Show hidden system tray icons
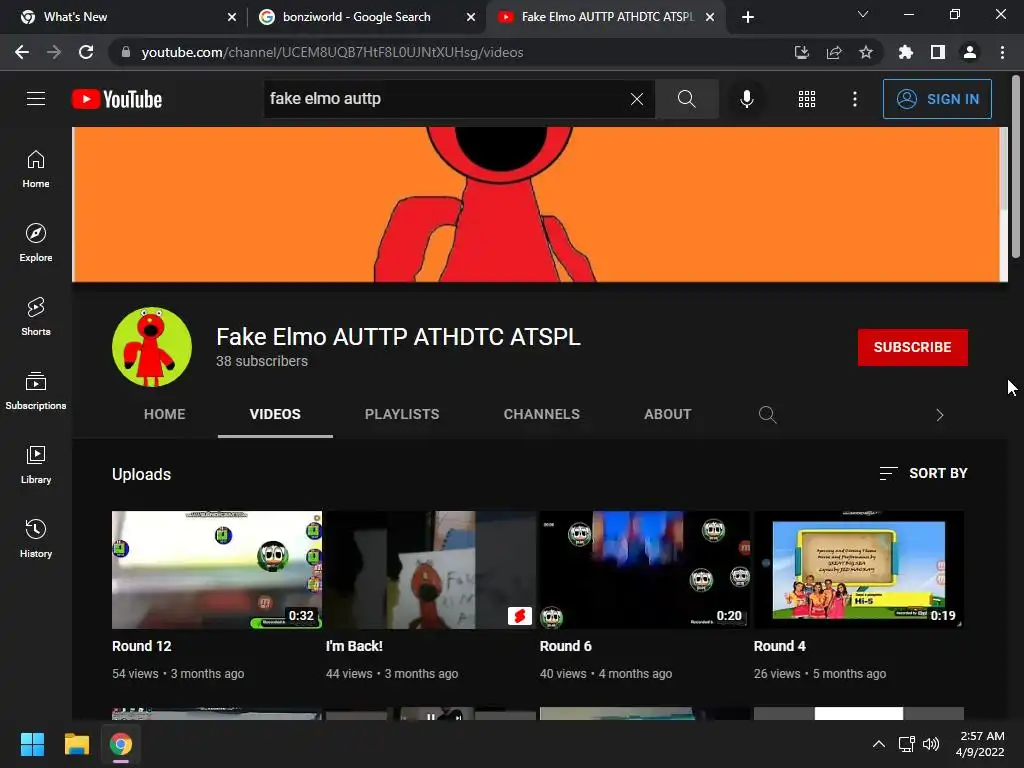Image resolution: width=1024 pixels, height=768 pixels. pos(879,744)
